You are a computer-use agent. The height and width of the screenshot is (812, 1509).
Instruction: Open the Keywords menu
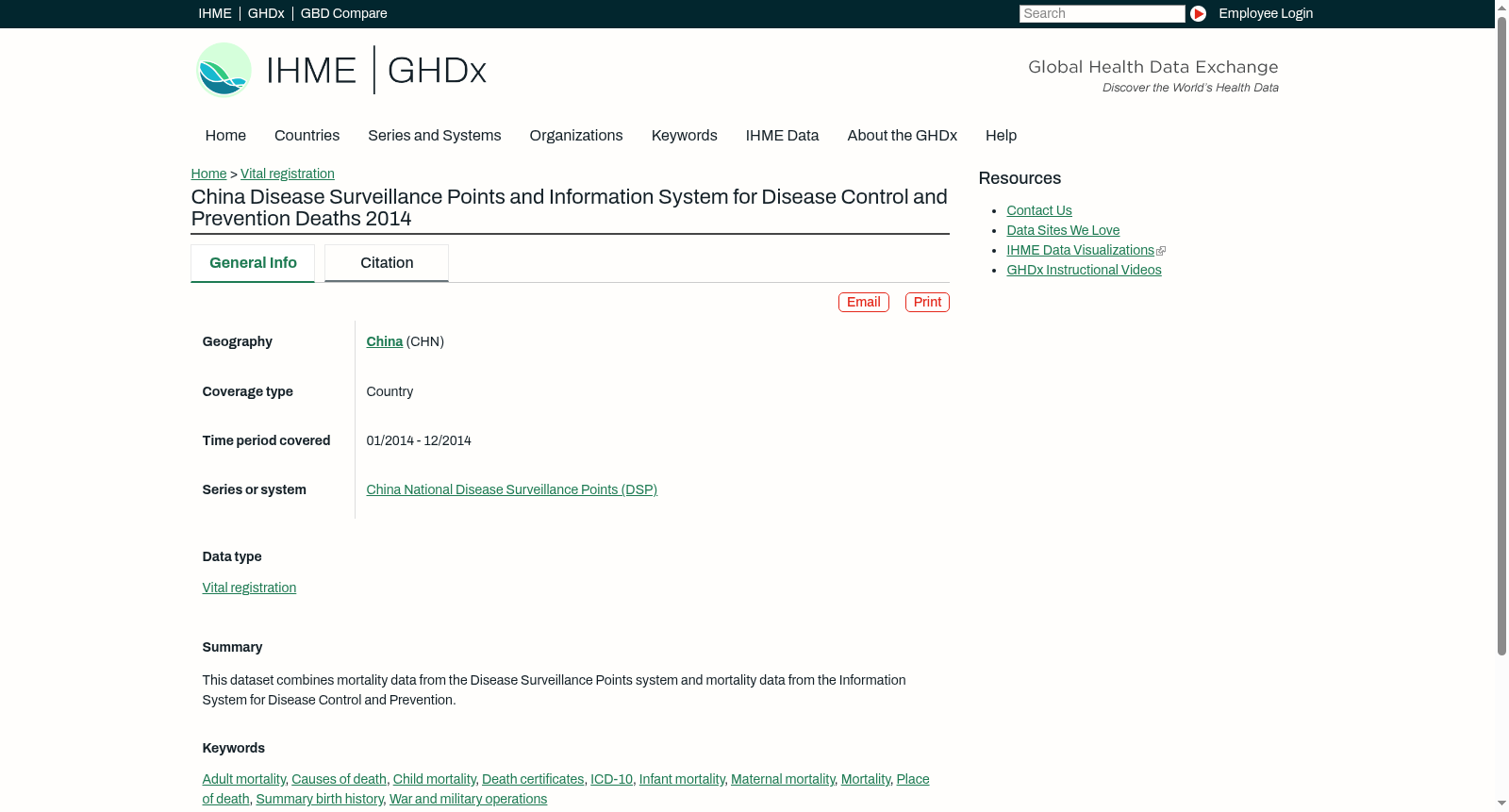click(685, 136)
